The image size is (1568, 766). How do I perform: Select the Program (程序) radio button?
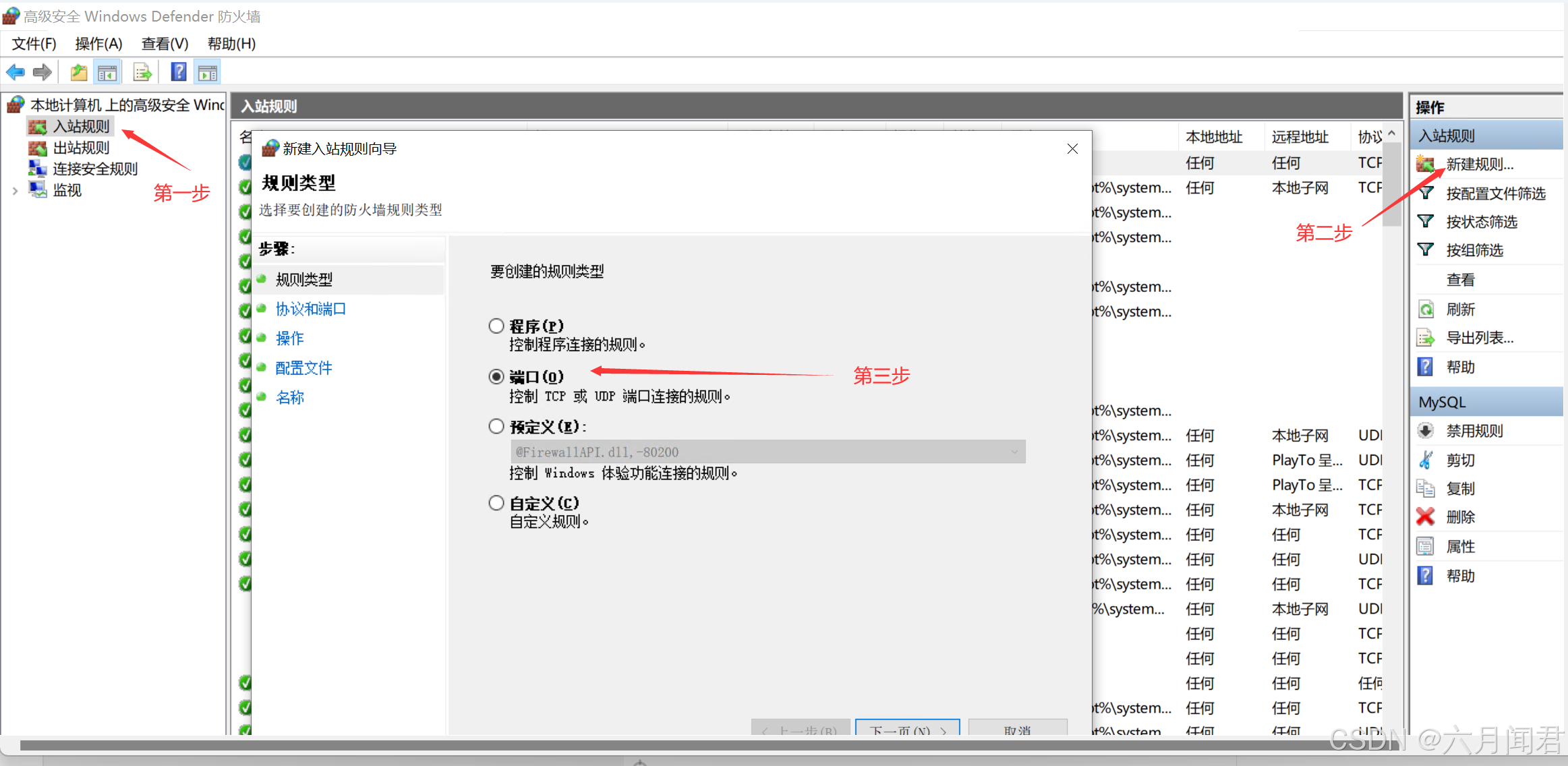496,326
